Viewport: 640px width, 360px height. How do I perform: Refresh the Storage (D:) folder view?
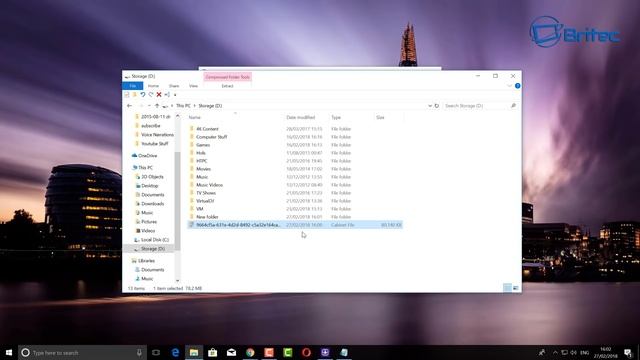(437, 106)
